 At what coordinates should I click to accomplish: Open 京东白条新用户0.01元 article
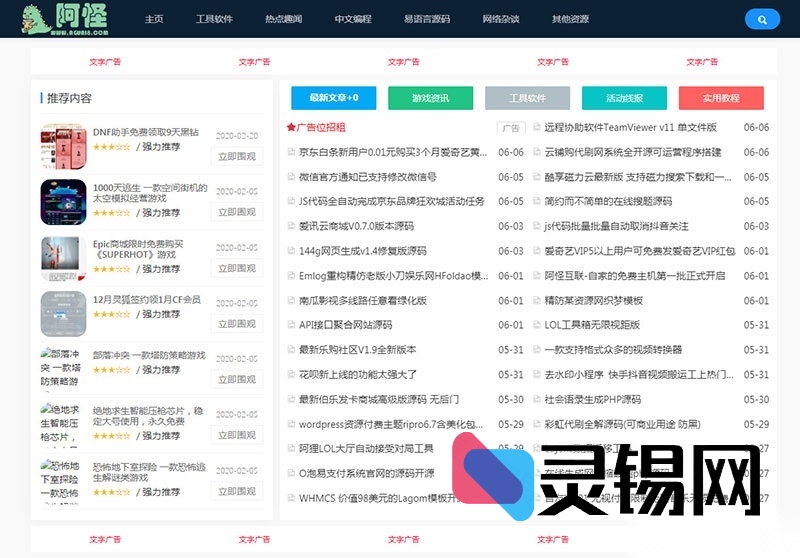pyautogui.click(x=393, y=152)
